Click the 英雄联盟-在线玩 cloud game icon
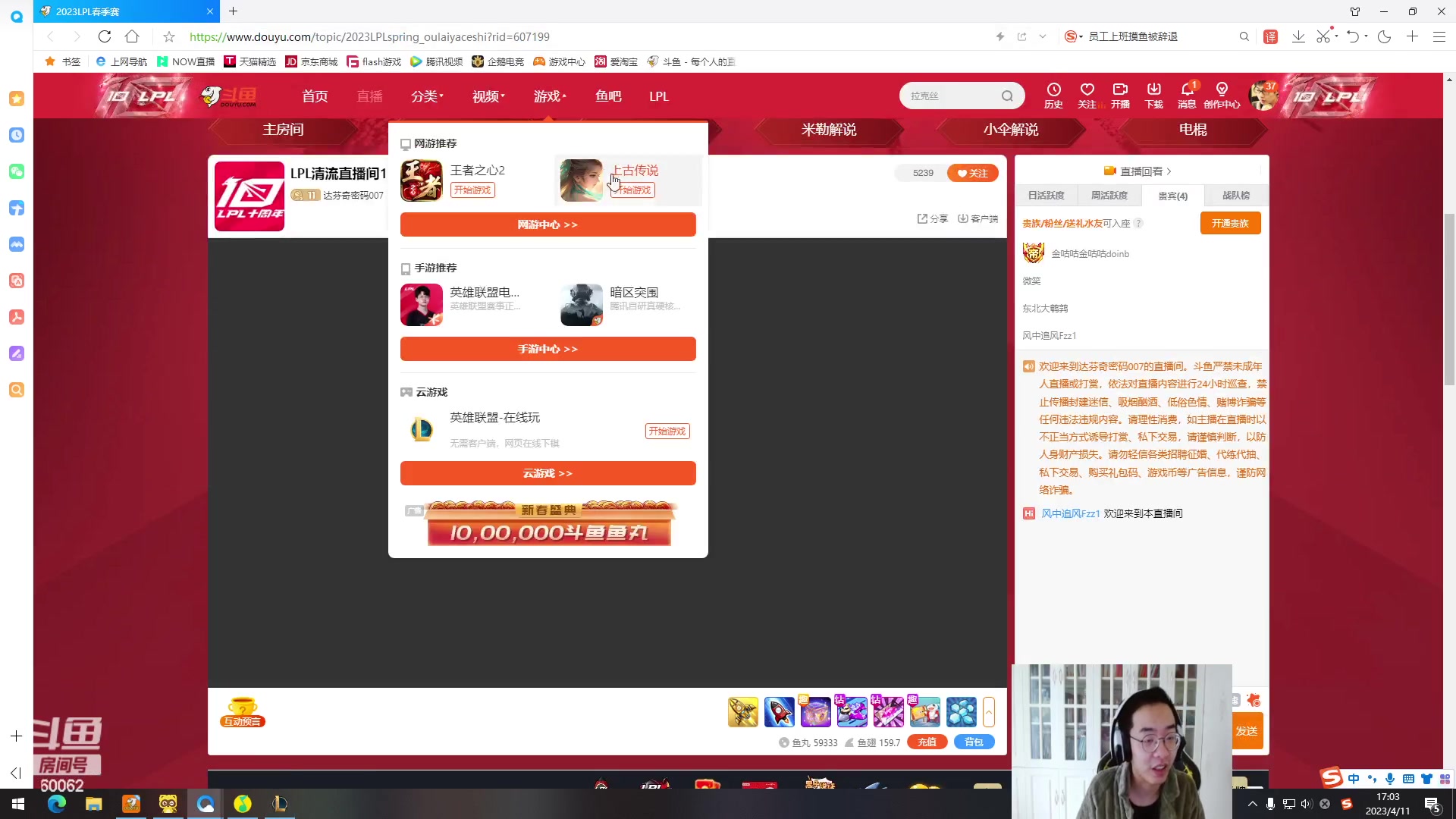Viewport: 1456px width, 819px height. pos(422,429)
